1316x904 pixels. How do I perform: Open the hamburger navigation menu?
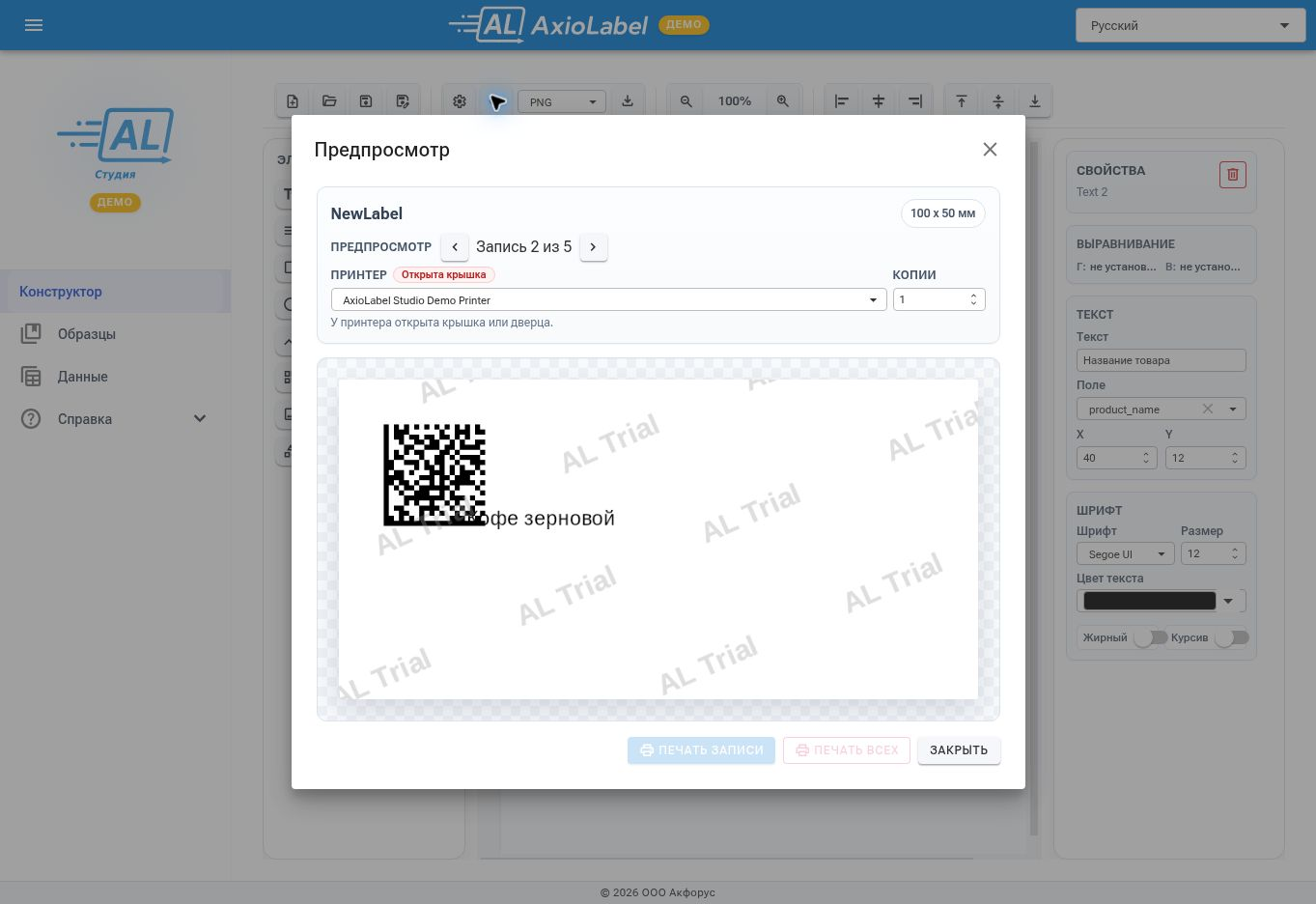coord(34,25)
